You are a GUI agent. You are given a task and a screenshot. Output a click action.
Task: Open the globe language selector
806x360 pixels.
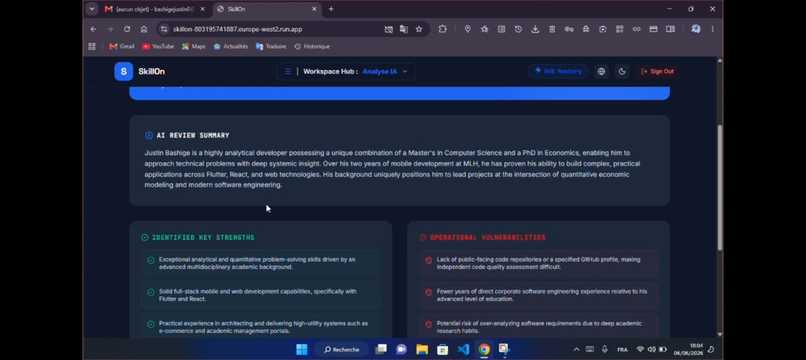click(x=601, y=71)
